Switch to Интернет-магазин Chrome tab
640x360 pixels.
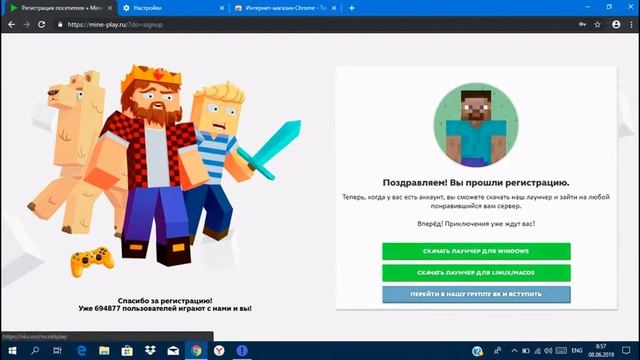point(285,8)
